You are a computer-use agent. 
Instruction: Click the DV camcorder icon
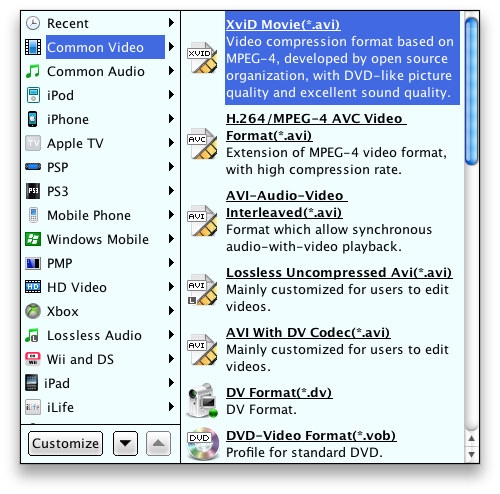point(202,401)
